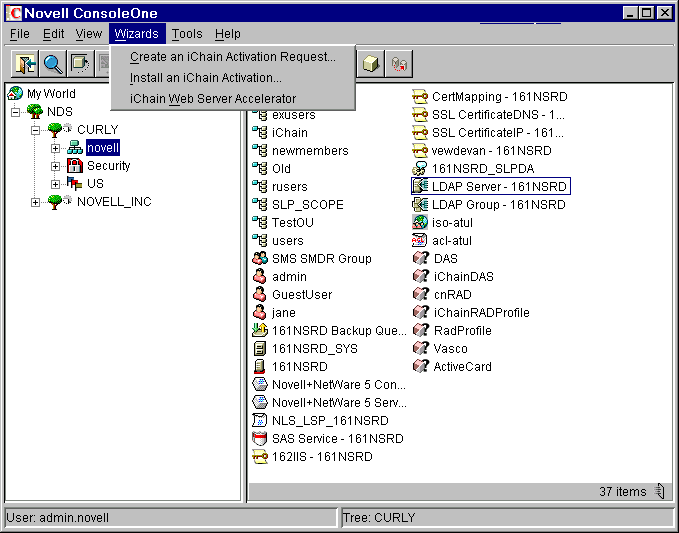Collapse the CURLY tree node
Screen dimensions: 679x533
[x=36, y=130]
